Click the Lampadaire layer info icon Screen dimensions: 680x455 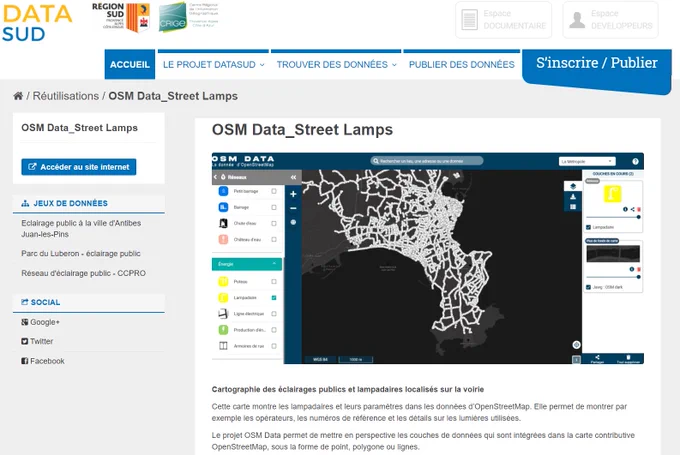click(625, 209)
